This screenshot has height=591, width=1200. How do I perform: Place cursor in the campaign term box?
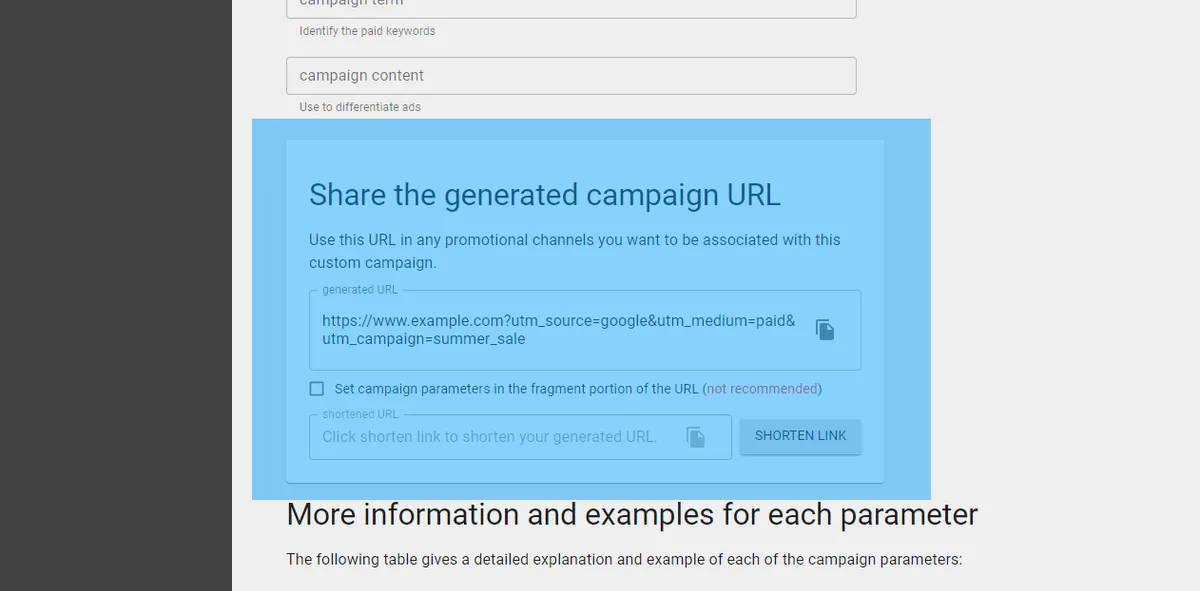[x=570, y=5]
